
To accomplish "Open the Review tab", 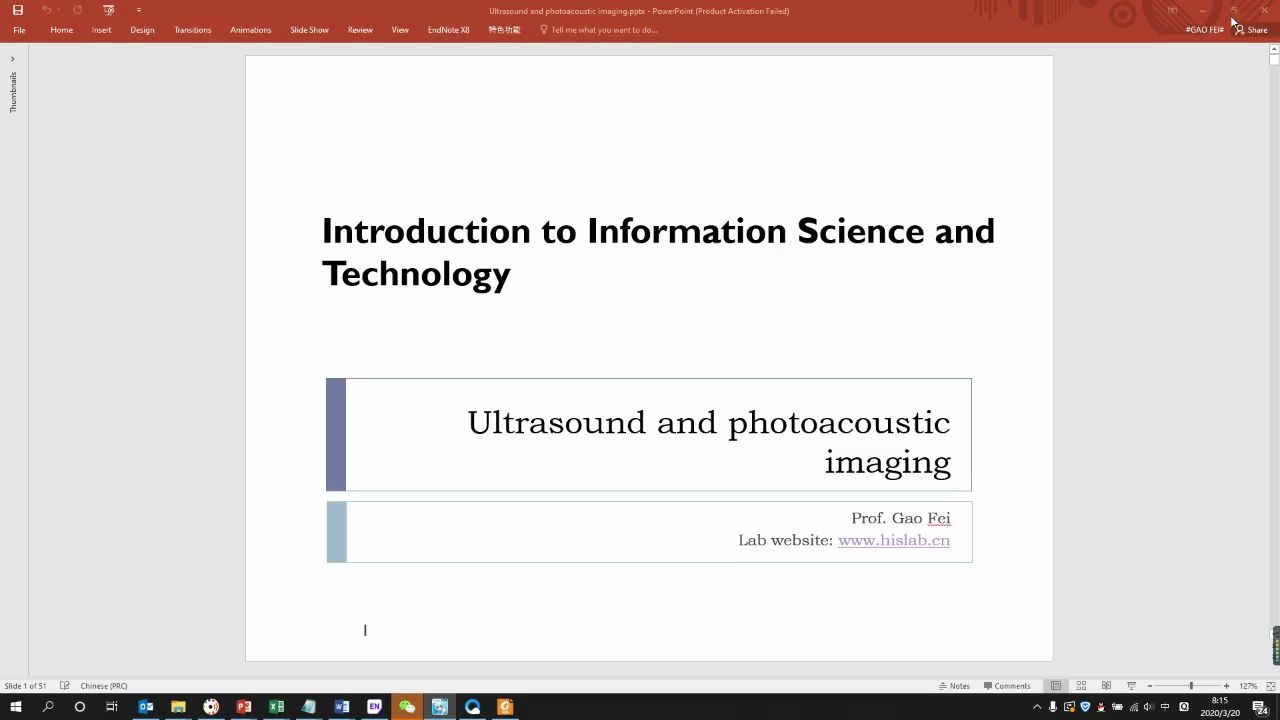I will (360, 30).
